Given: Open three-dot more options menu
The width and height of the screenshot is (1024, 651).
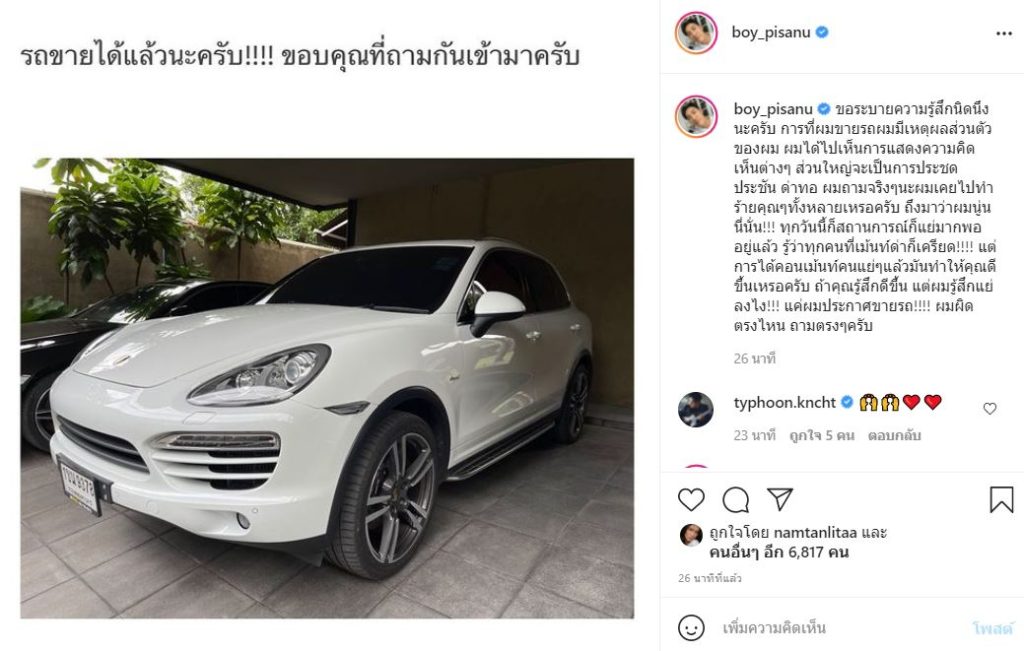Looking at the screenshot, I should [x=1004, y=33].
